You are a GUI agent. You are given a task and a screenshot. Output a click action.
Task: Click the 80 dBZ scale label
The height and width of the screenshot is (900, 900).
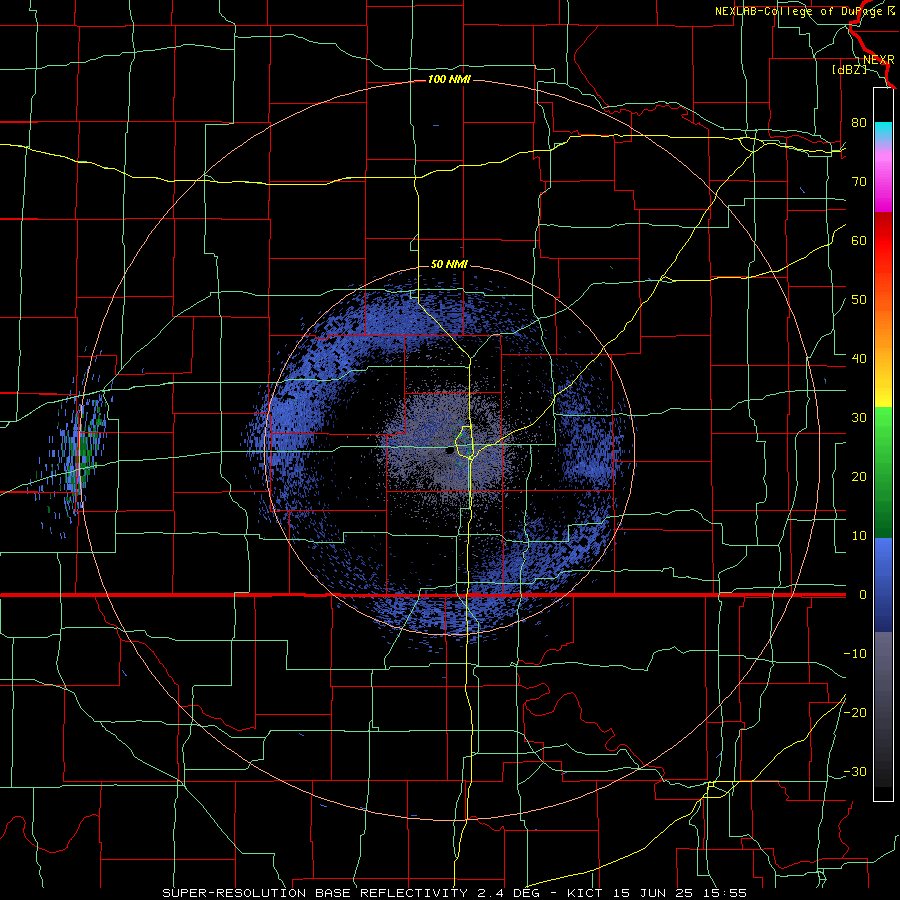[x=859, y=122]
